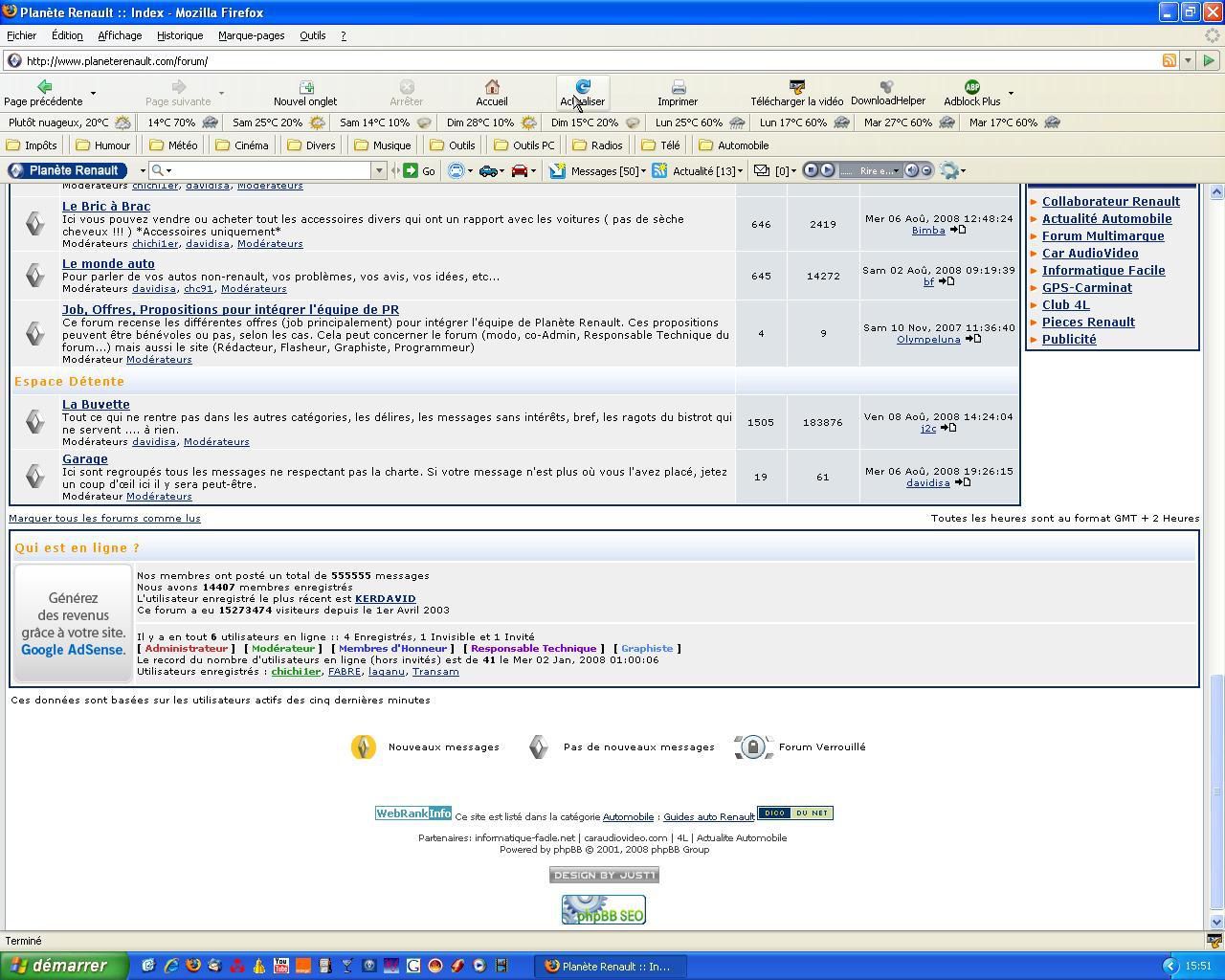This screenshot has height=980, width=1225.
Task: Open the toolbar settings gear menu
Action: coord(952,170)
